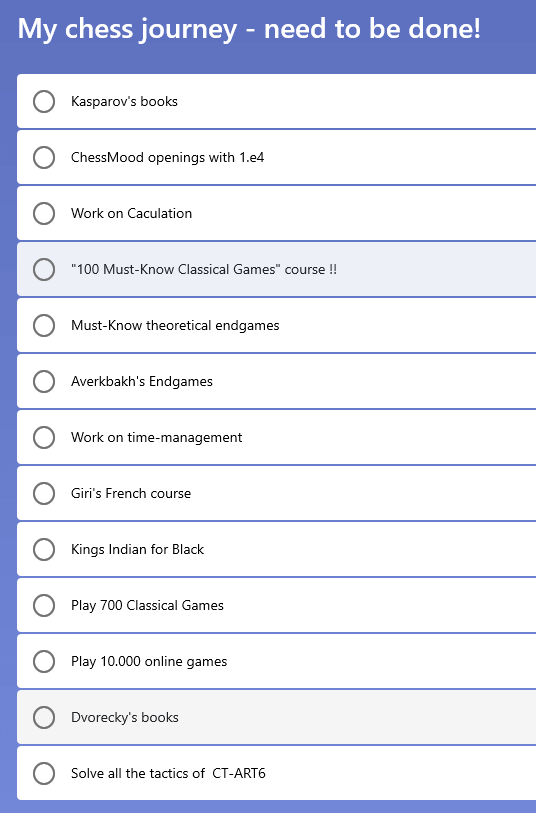
Task: Complete the ChessMood openings with 1.e4 task
Action: 44,158
